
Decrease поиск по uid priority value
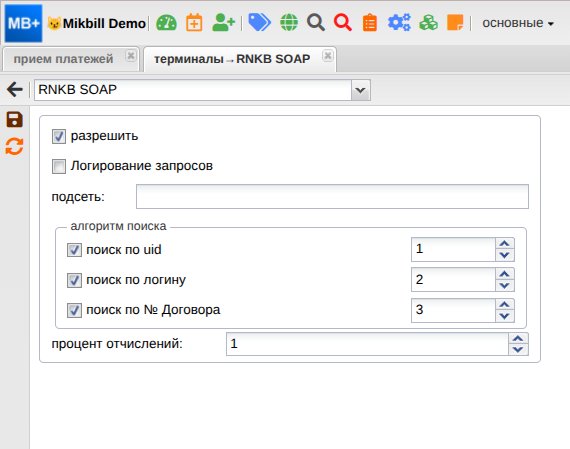click(505, 255)
